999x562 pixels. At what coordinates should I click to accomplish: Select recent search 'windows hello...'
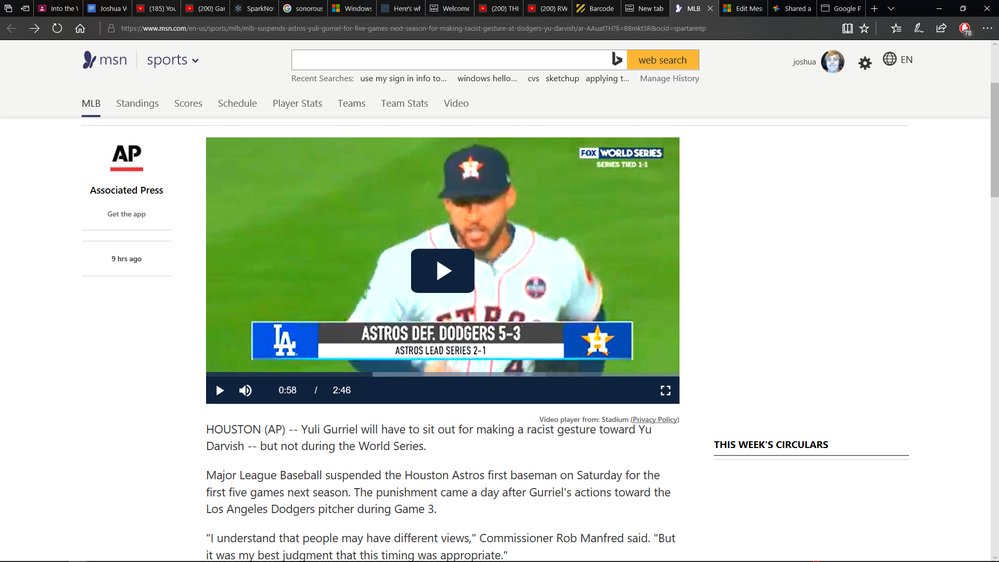click(487, 78)
